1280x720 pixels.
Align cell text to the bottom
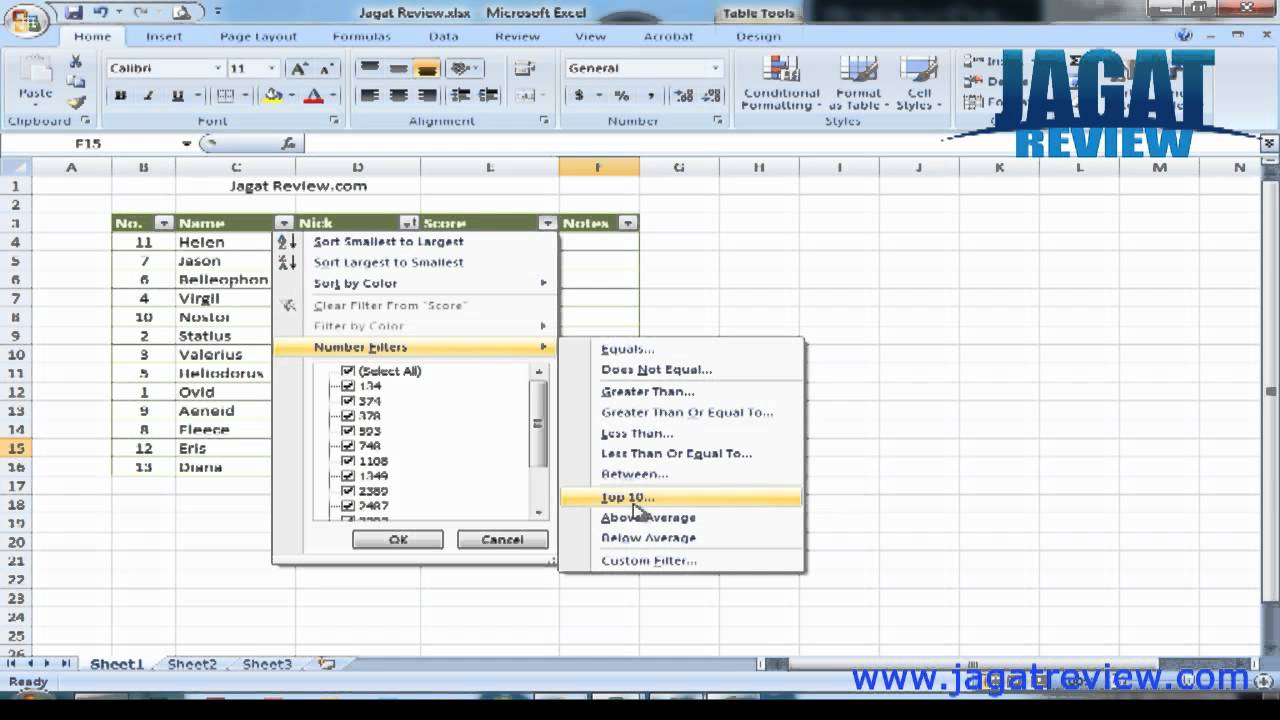[x=427, y=69]
